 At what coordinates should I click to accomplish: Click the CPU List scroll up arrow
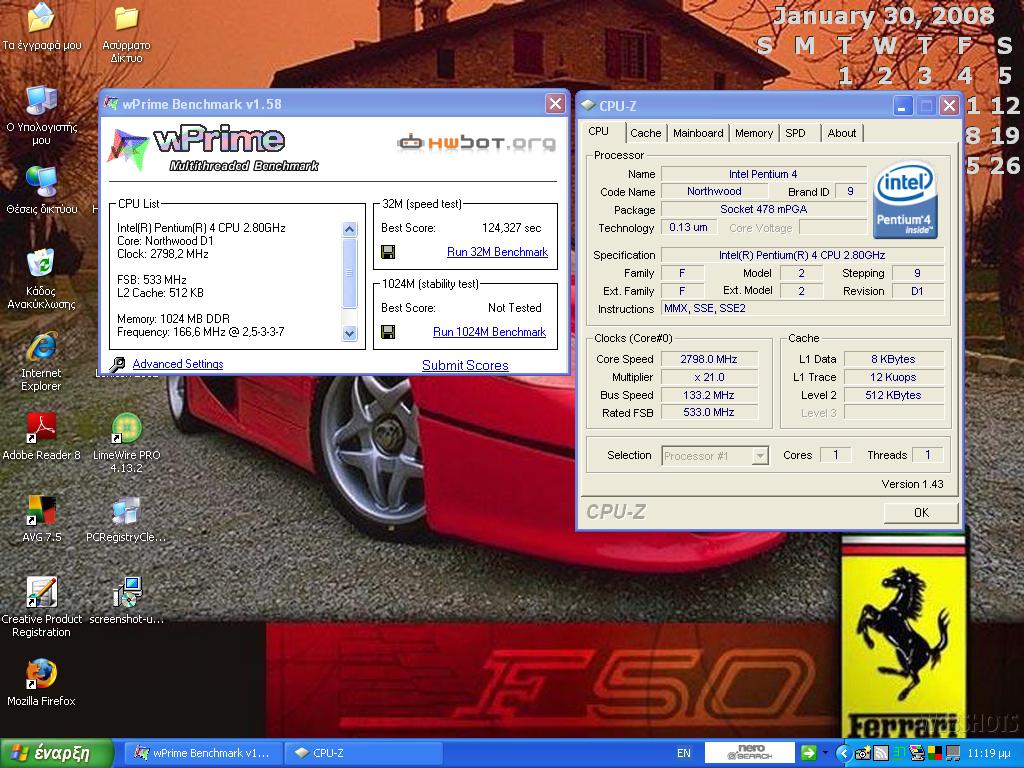[349, 229]
